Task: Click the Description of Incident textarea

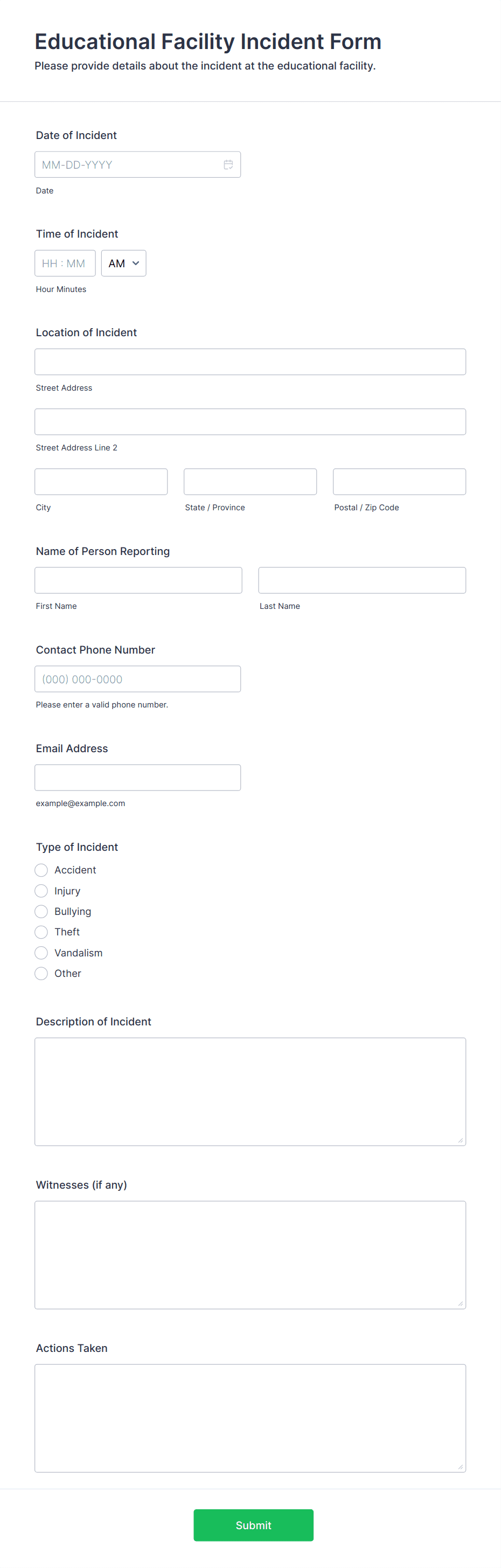Action: [250, 1091]
